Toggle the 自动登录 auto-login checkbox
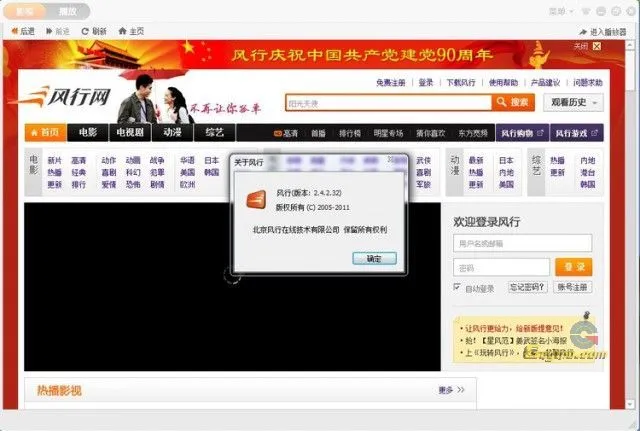Image resolution: width=640 pixels, height=431 pixels. tap(457, 287)
